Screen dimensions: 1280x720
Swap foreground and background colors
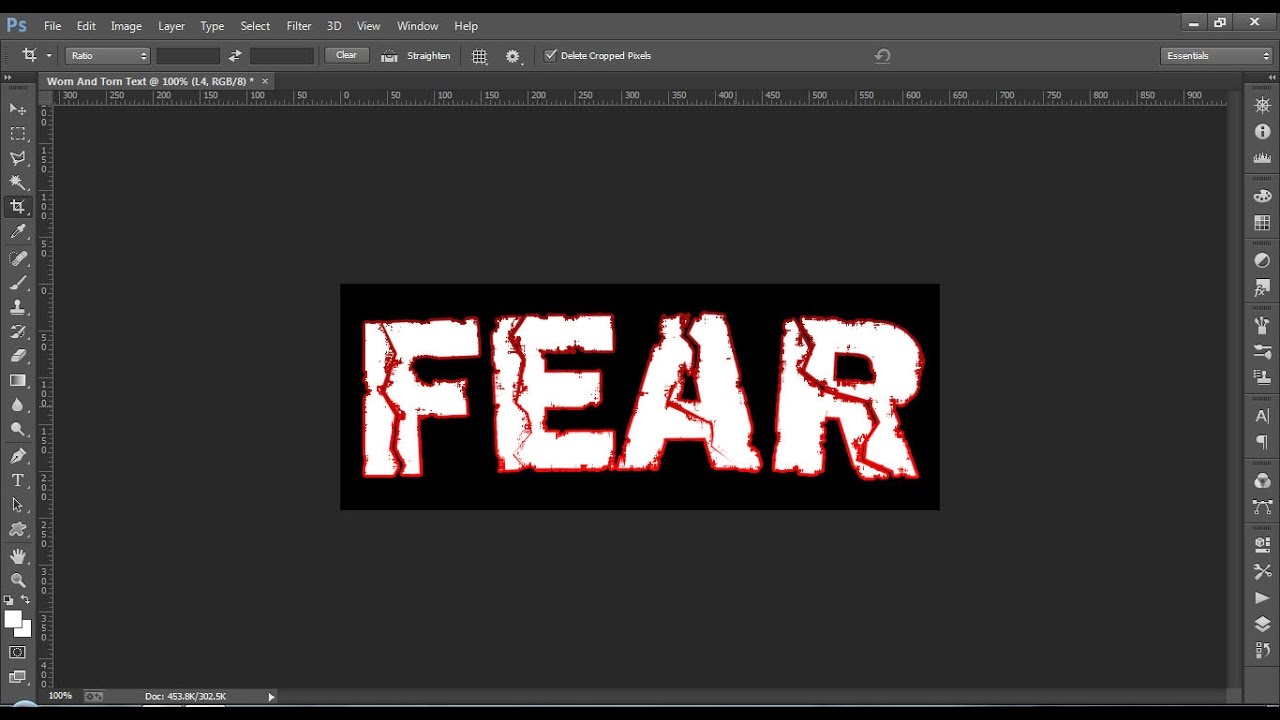[x=26, y=600]
